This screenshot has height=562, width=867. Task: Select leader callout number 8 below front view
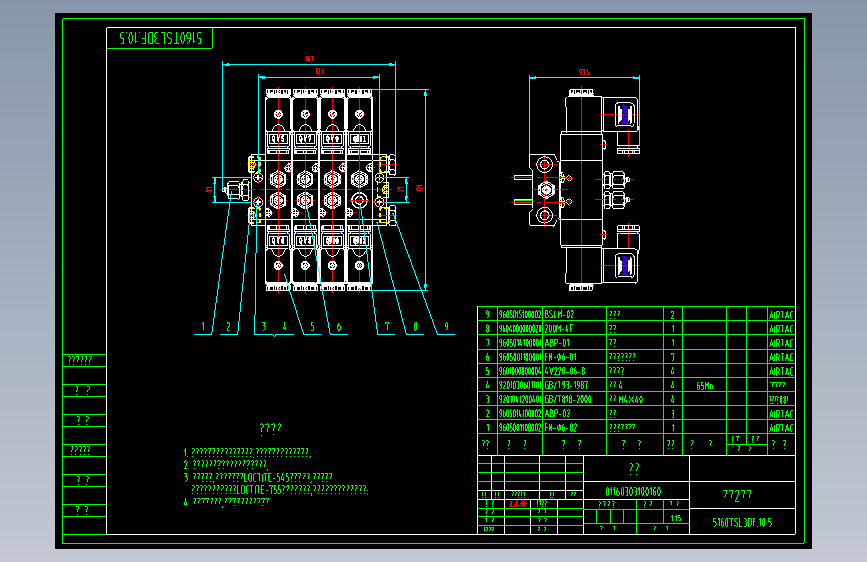(x=415, y=327)
